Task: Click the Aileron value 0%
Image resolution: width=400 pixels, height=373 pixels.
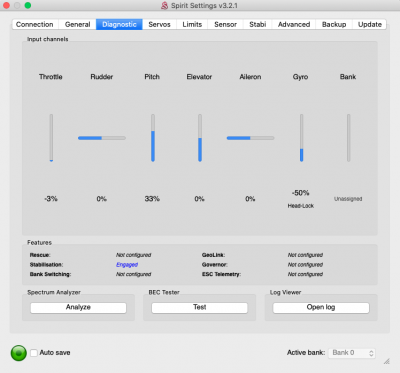Action: (x=250, y=199)
